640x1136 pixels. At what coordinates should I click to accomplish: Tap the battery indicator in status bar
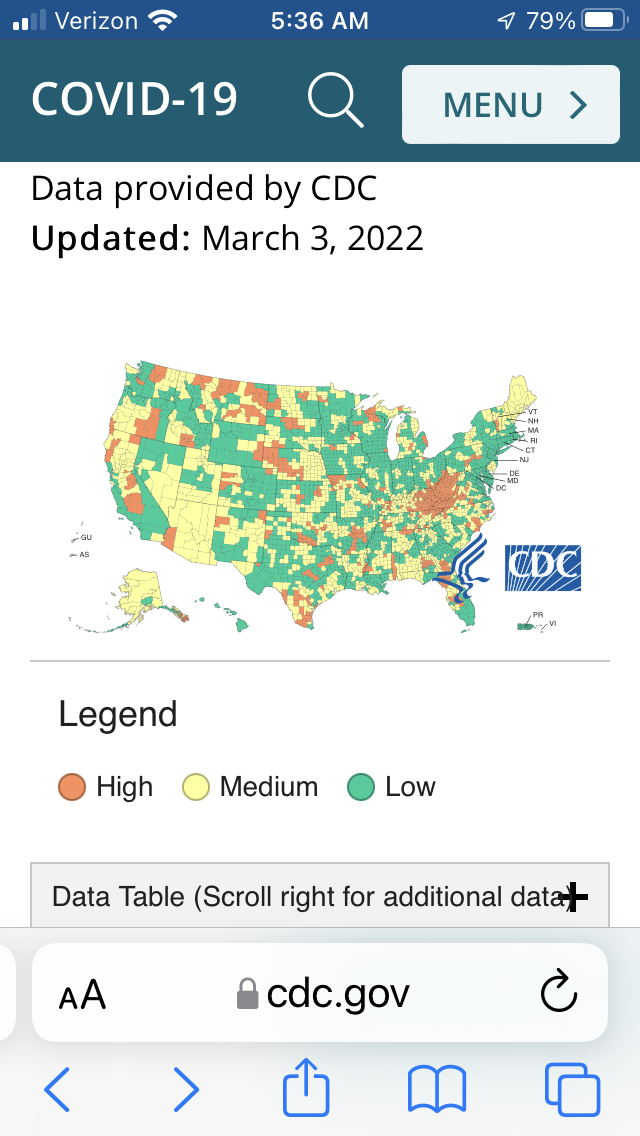602,20
